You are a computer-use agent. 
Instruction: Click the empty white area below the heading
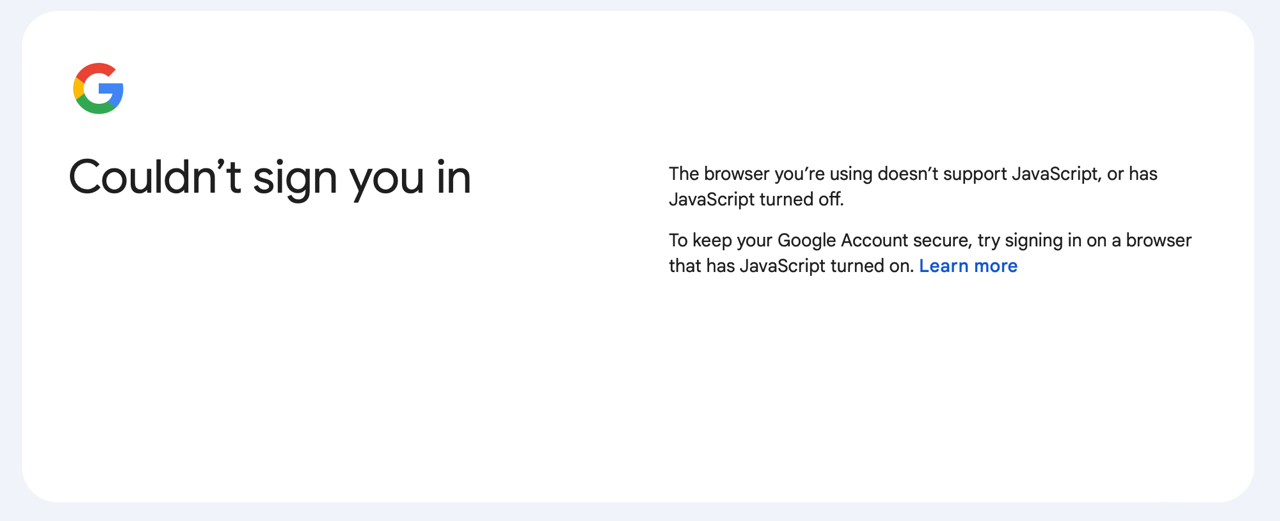(x=269, y=350)
